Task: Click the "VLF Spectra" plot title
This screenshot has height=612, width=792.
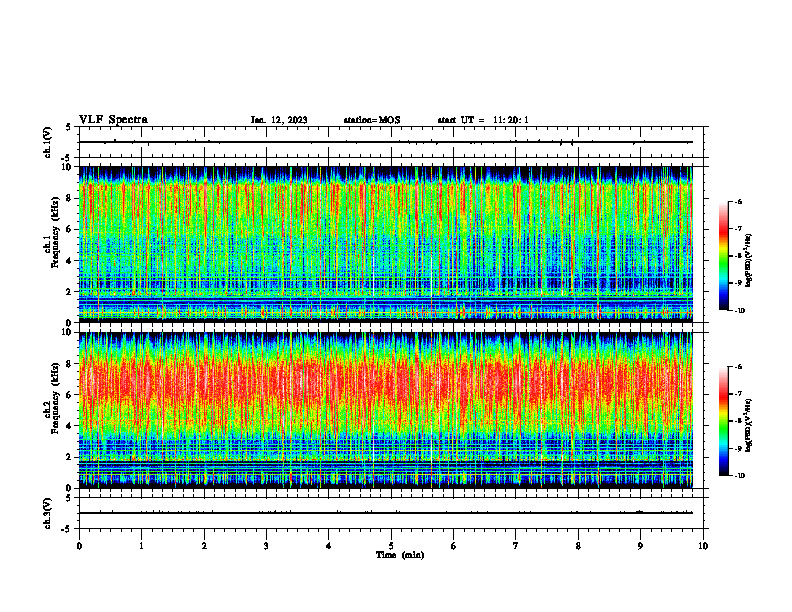Action: click(113, 120)
